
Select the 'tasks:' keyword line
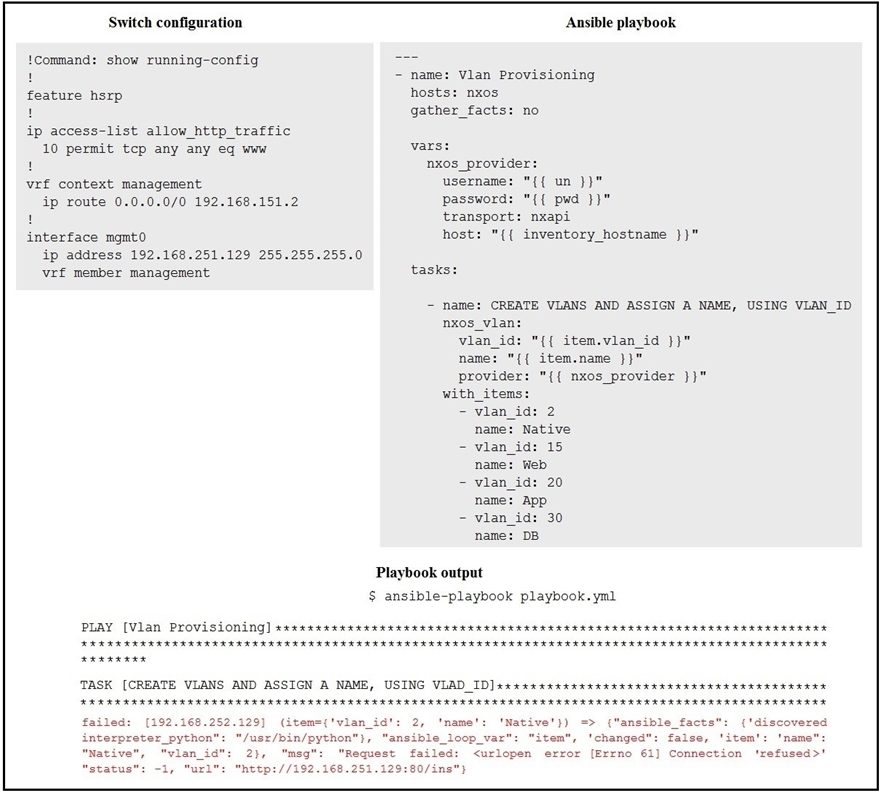pos(434,270)
